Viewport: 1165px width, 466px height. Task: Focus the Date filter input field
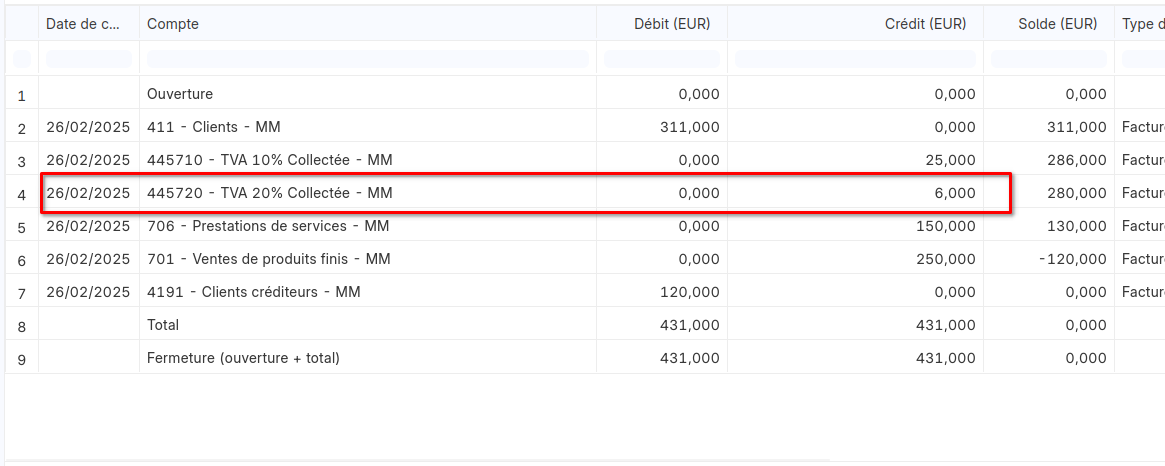coord(89,59)
